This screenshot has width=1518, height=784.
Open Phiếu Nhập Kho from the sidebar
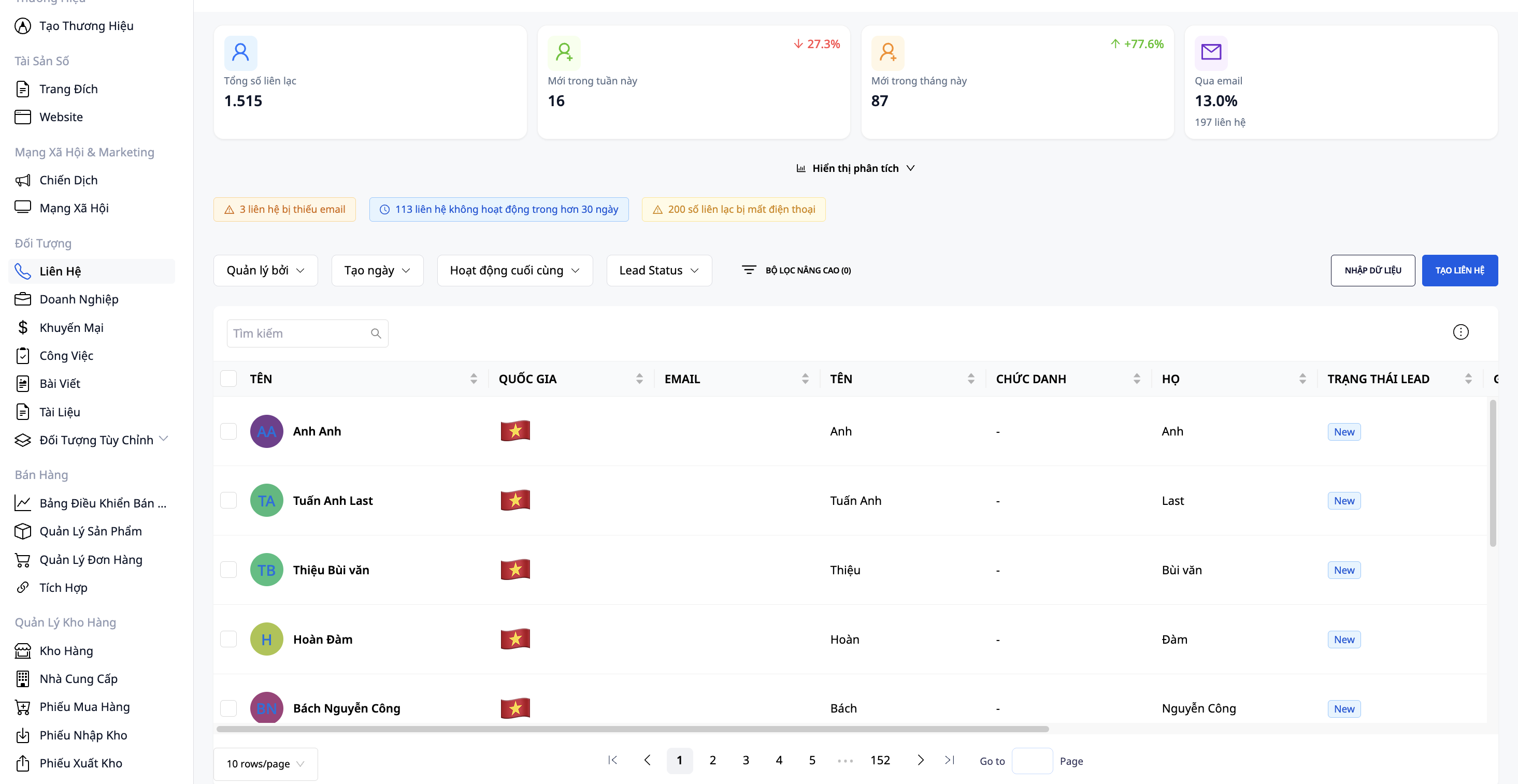coord(83,735)
